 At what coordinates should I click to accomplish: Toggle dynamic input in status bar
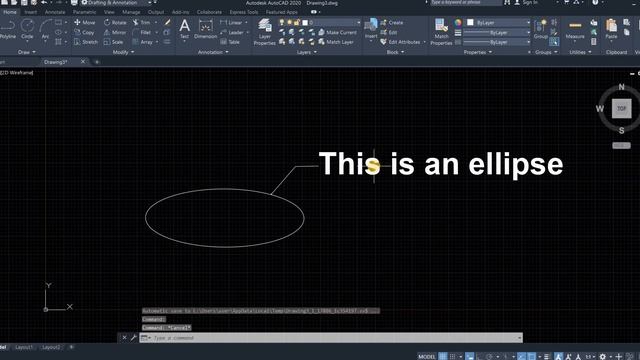click(470, 356)
